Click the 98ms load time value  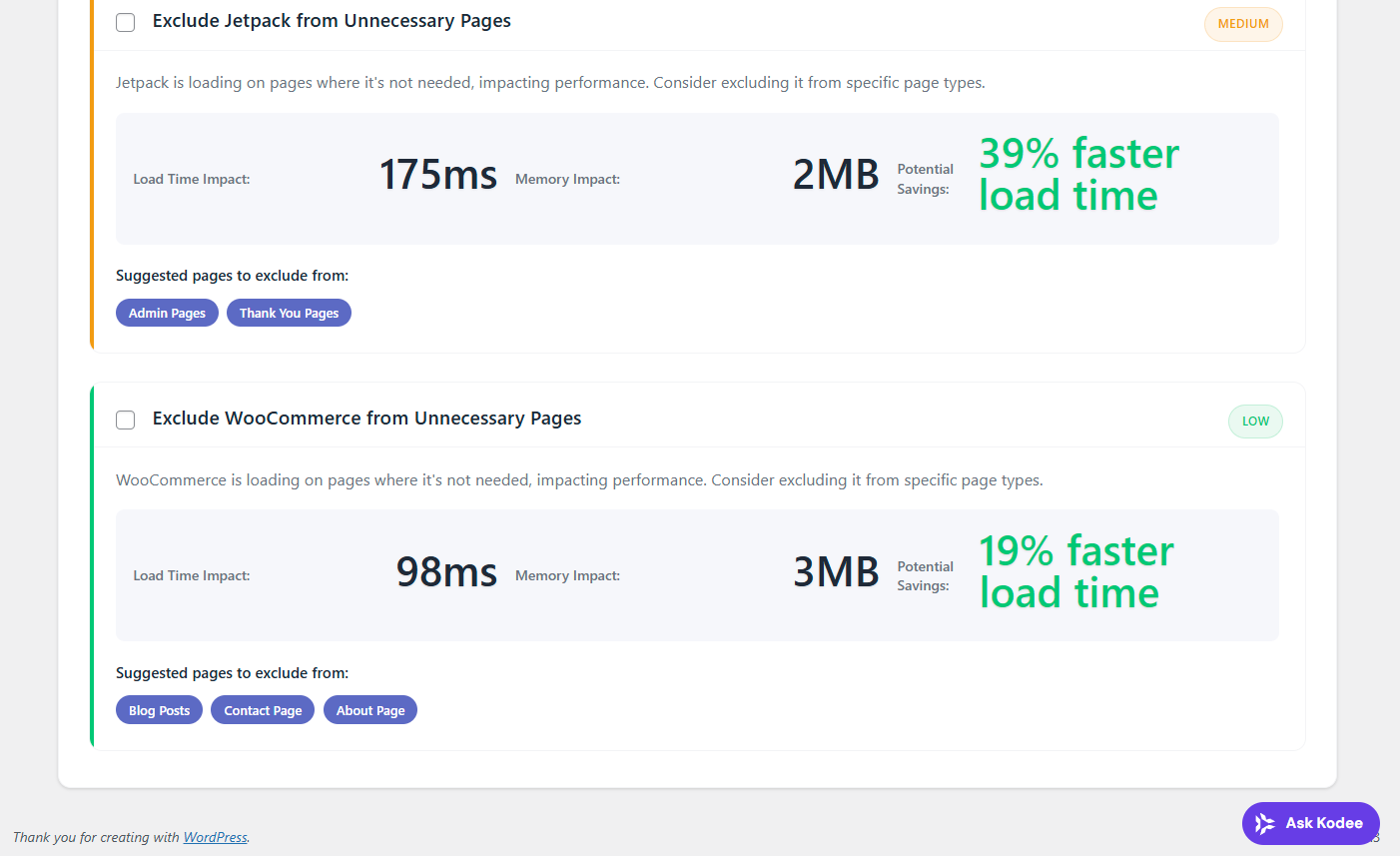point(446,572)
